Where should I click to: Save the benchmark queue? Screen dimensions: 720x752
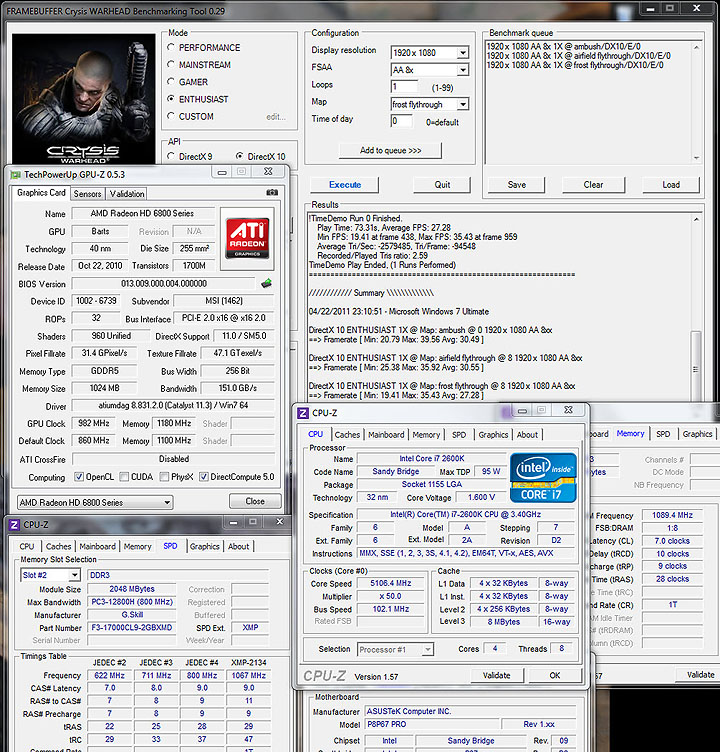coord(517,185)
